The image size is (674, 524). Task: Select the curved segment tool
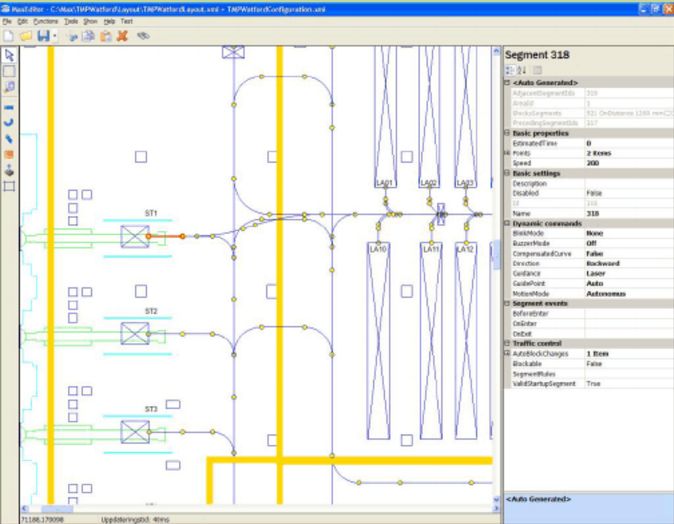(9, 121)
